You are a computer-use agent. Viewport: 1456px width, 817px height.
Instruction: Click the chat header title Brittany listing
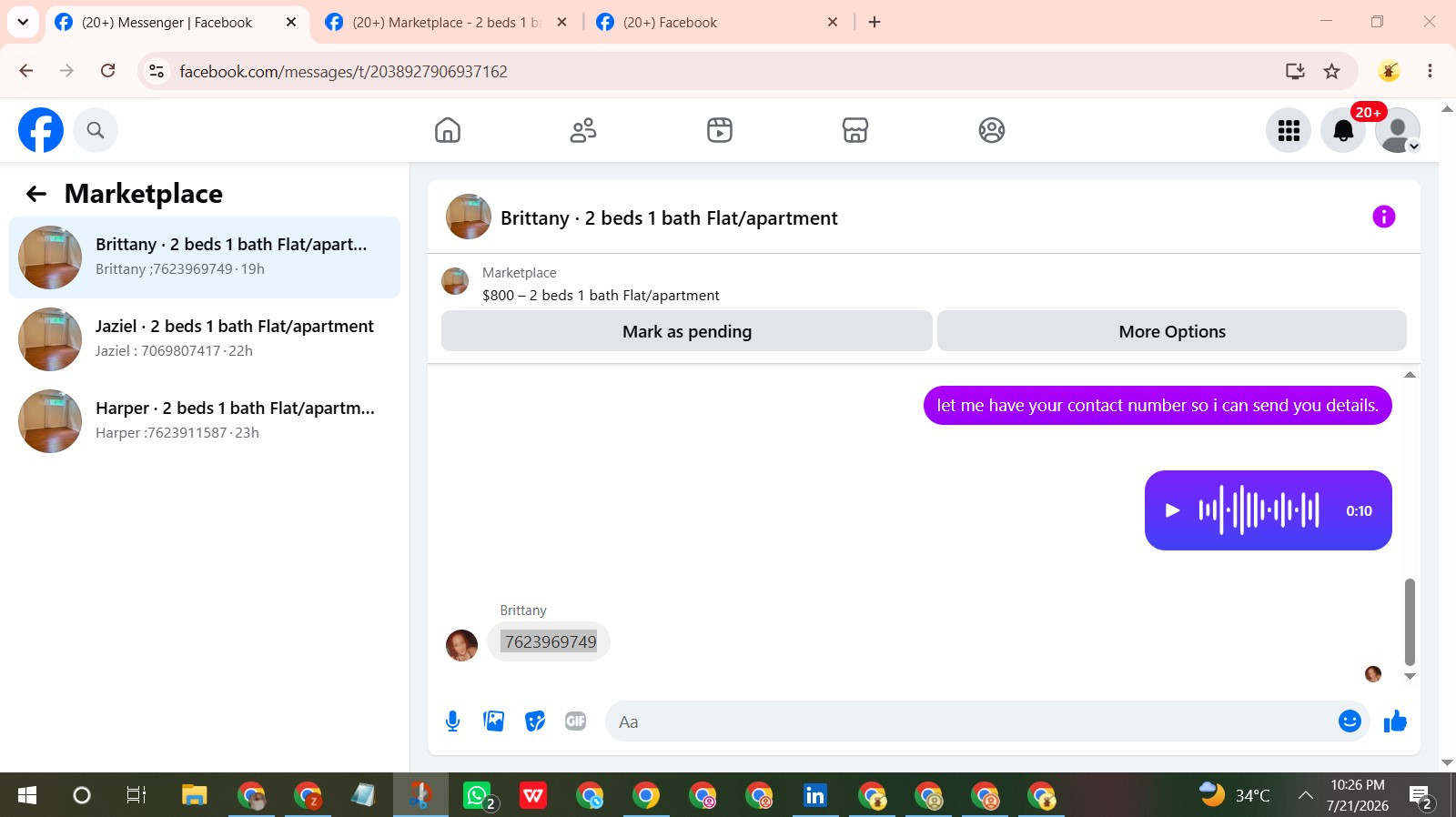[669, 218]
